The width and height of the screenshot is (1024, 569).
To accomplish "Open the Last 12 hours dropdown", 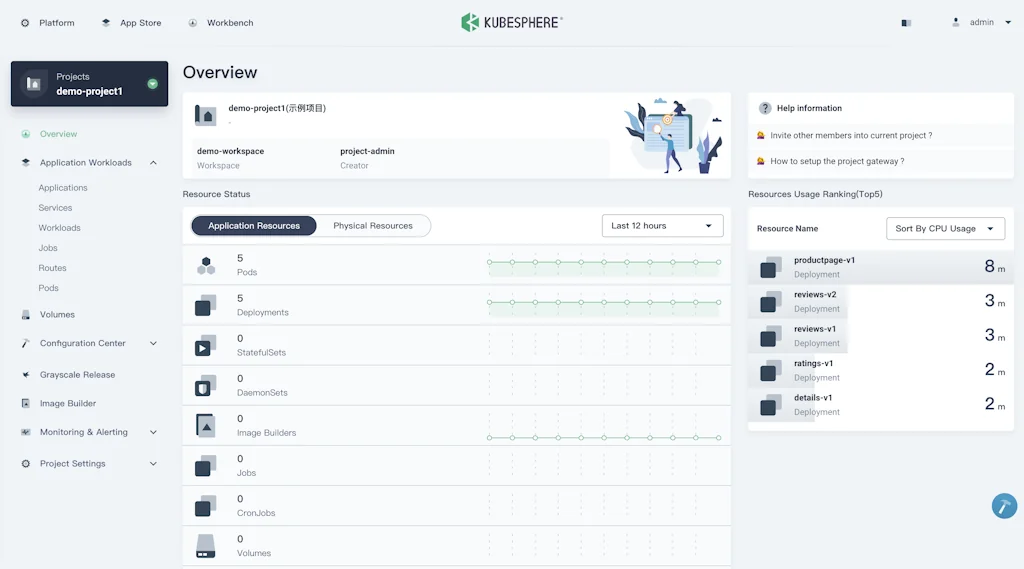I will coord(662,226).
